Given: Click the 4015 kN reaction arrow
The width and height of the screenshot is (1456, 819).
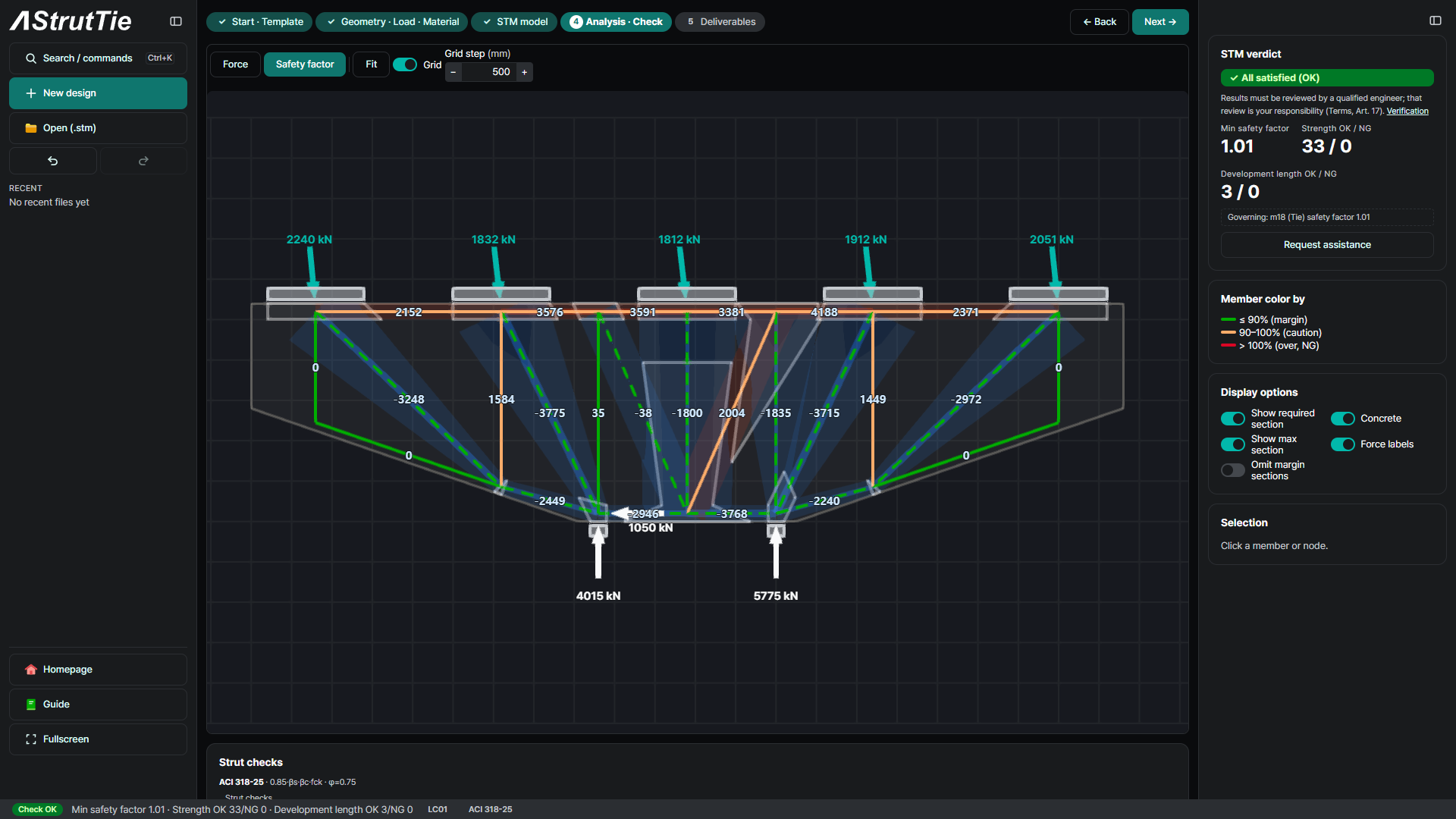Looking at the screenshot, I should click(598, 552).
